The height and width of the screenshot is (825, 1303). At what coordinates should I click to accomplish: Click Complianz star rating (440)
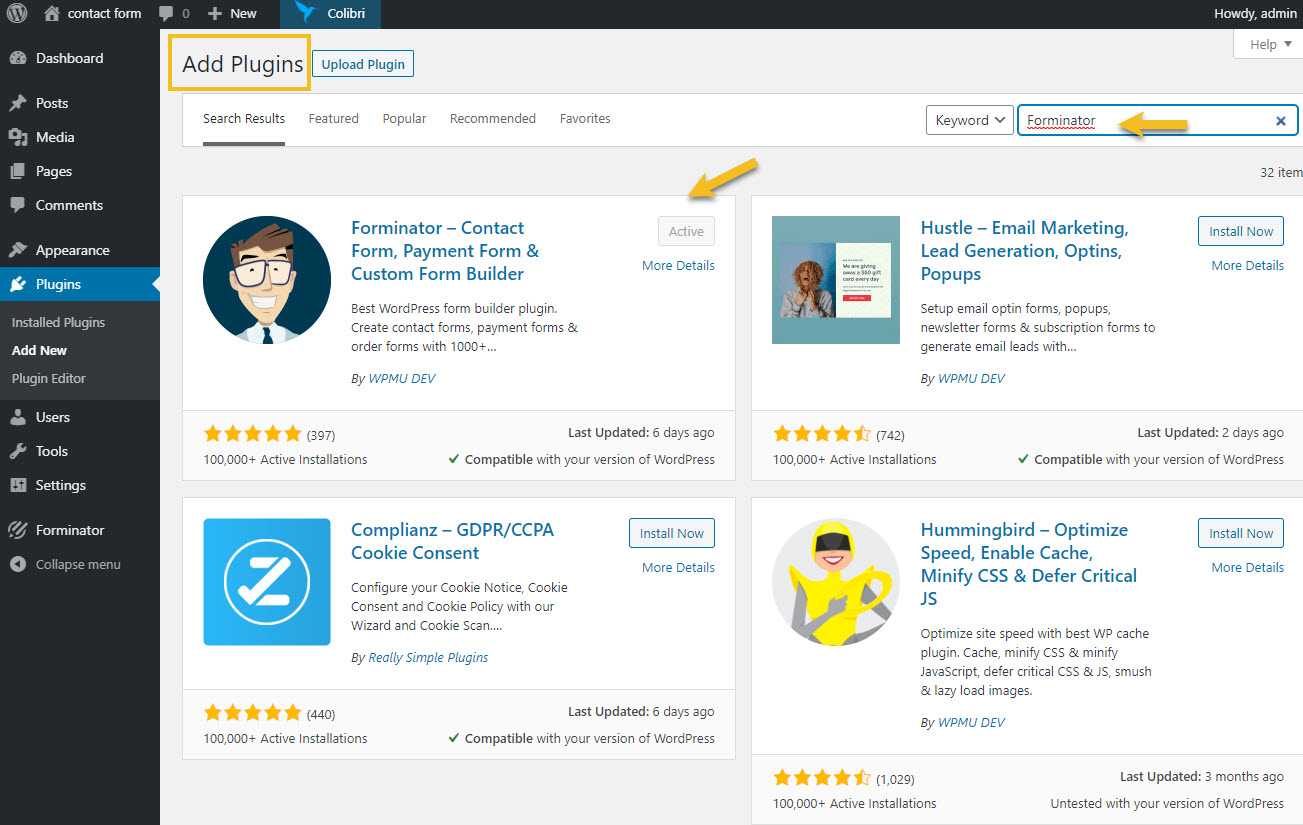pos(252,714)
